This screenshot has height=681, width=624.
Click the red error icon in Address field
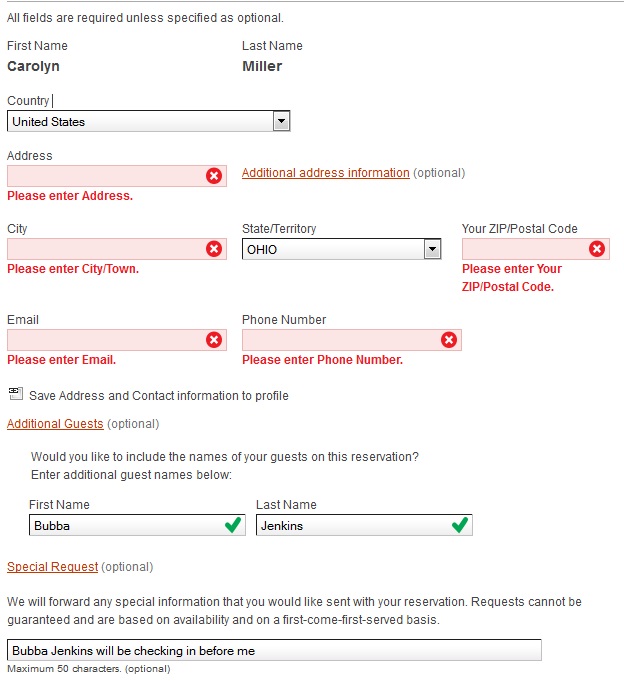(x=214, y=176)
